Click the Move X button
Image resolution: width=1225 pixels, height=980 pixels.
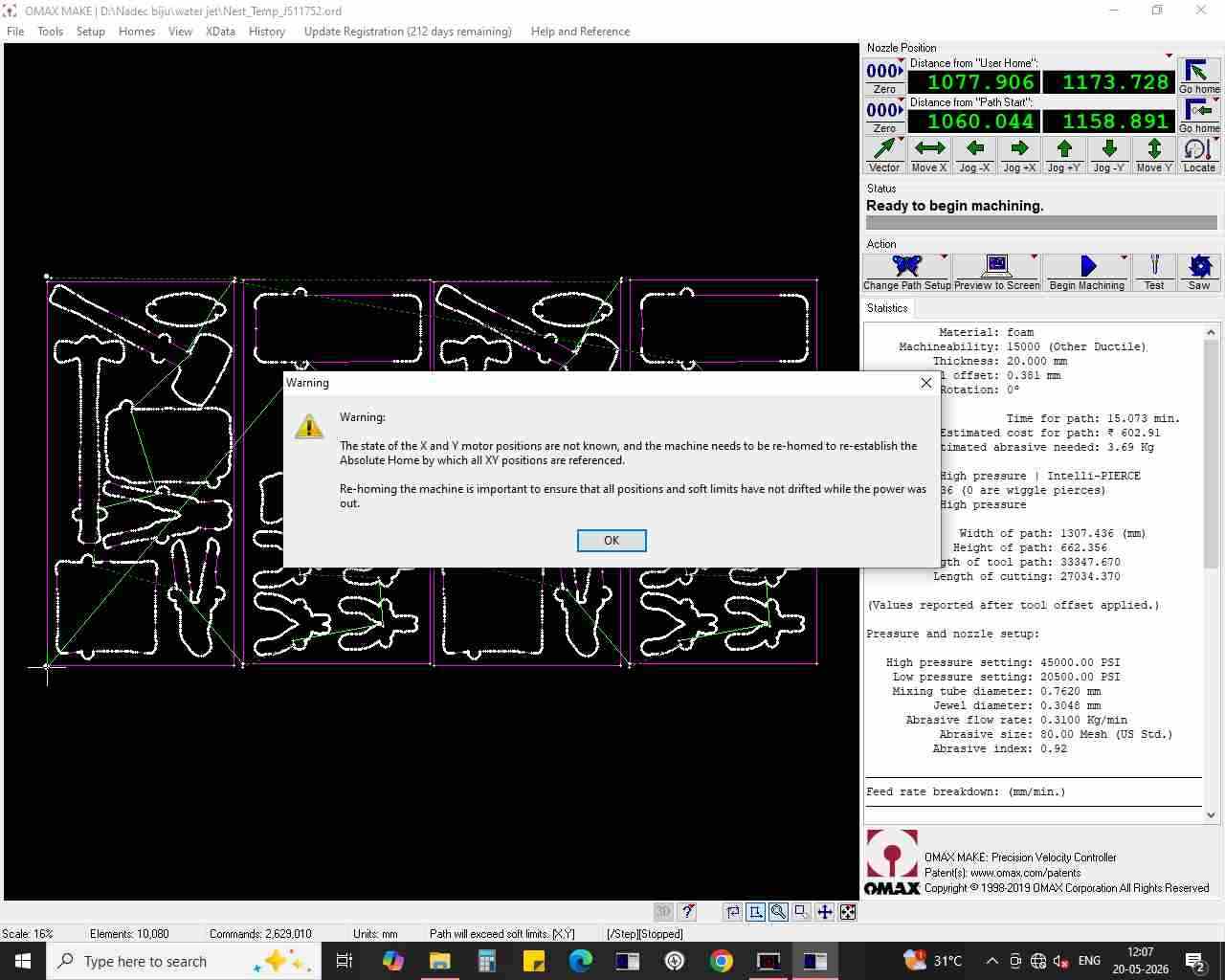[929, 156]
